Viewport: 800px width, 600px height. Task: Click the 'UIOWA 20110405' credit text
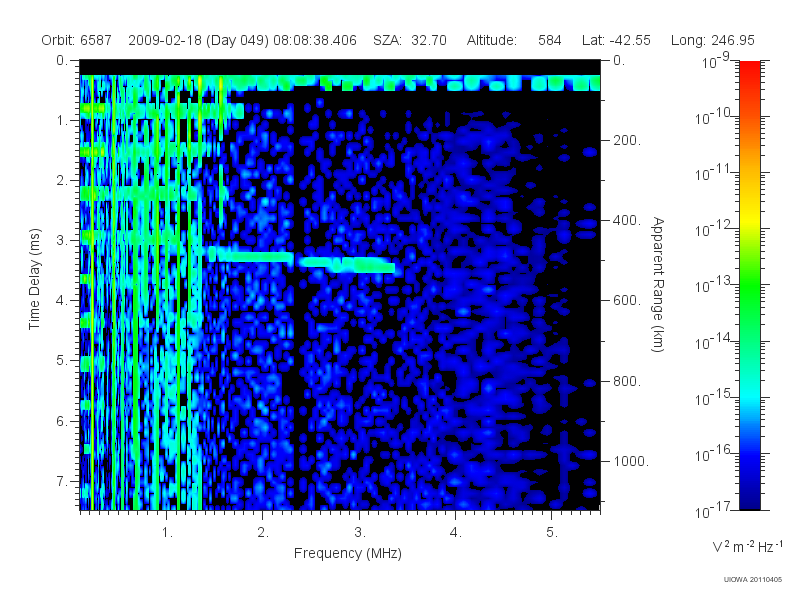753,579
